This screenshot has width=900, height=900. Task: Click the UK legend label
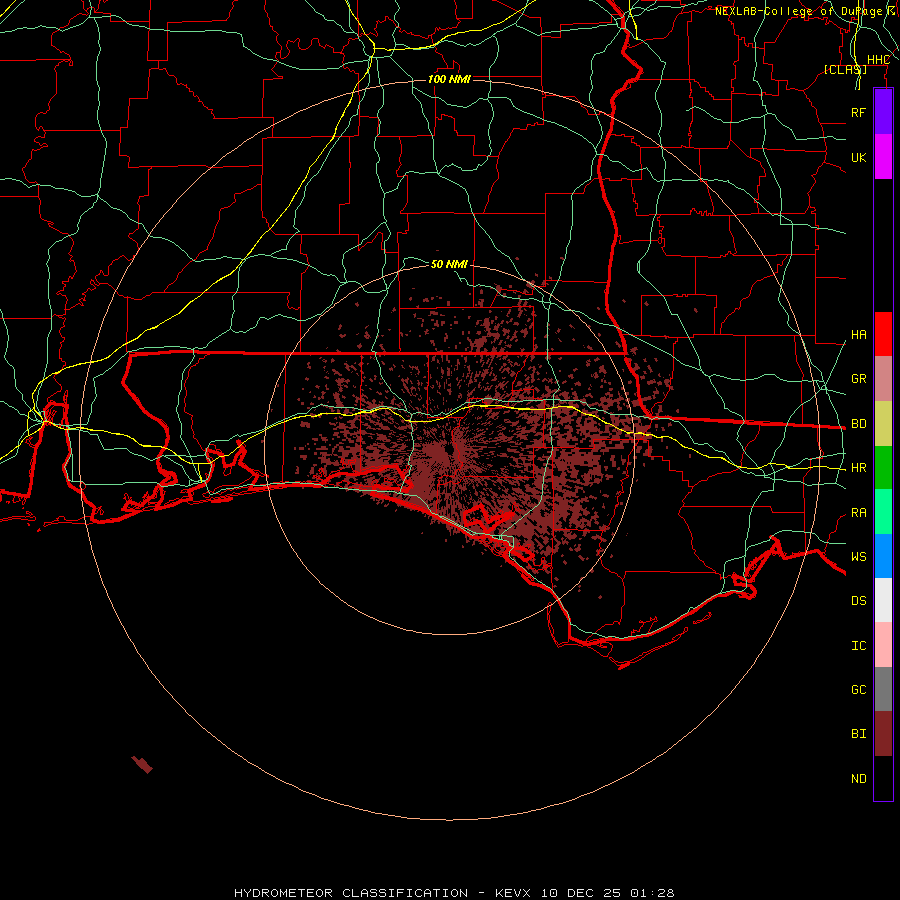(x=858, y=157)
